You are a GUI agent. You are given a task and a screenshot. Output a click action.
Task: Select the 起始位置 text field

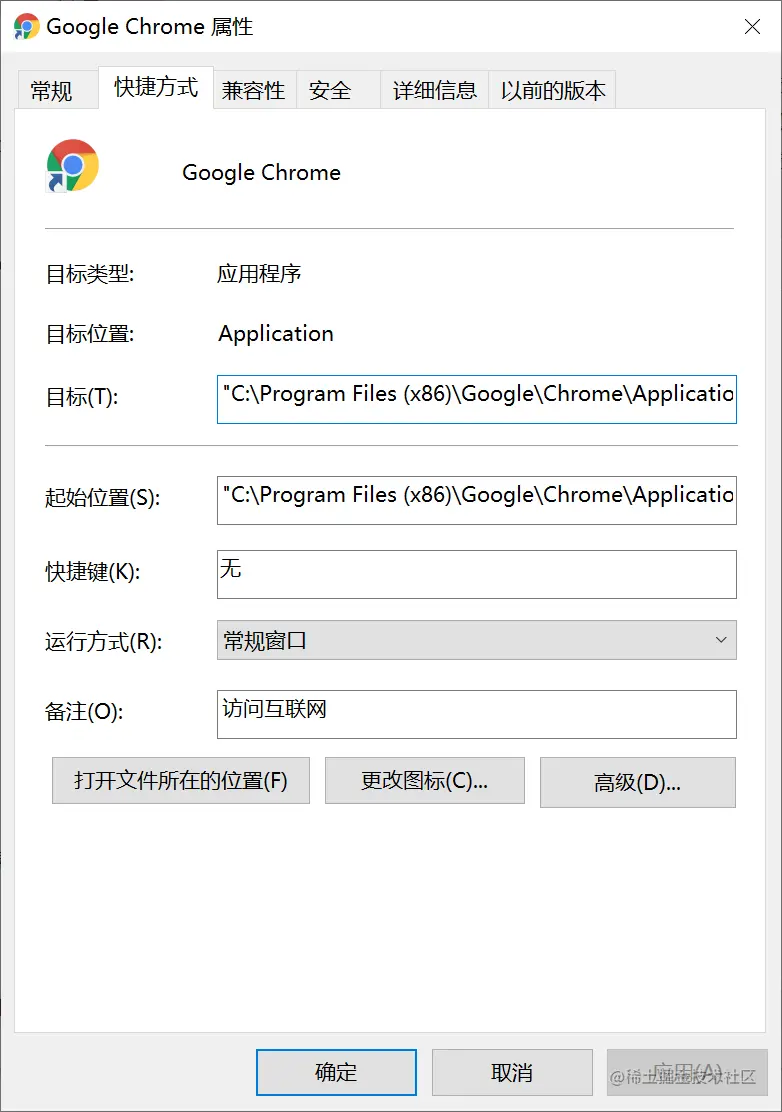click(x=476, y=500)
